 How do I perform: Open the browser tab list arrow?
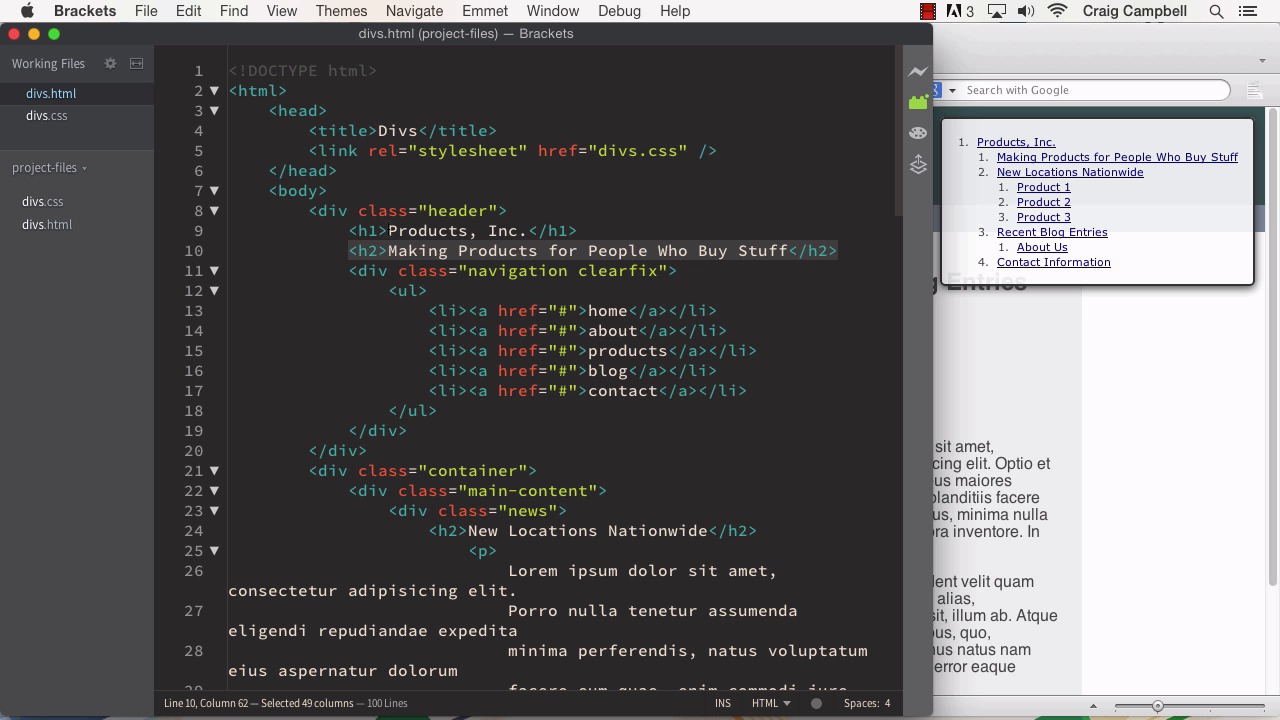point(1262,61)
